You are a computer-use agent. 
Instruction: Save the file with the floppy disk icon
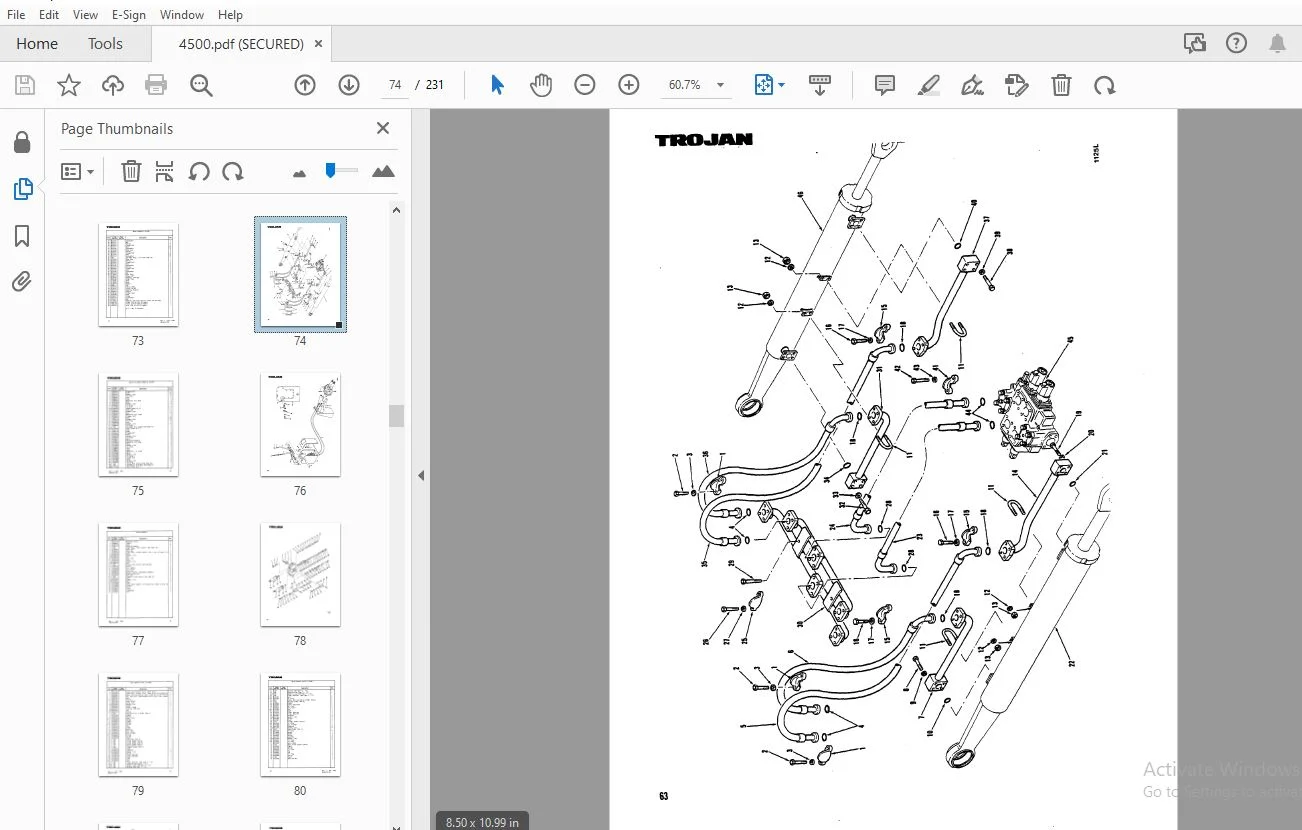tap(25, 85)
